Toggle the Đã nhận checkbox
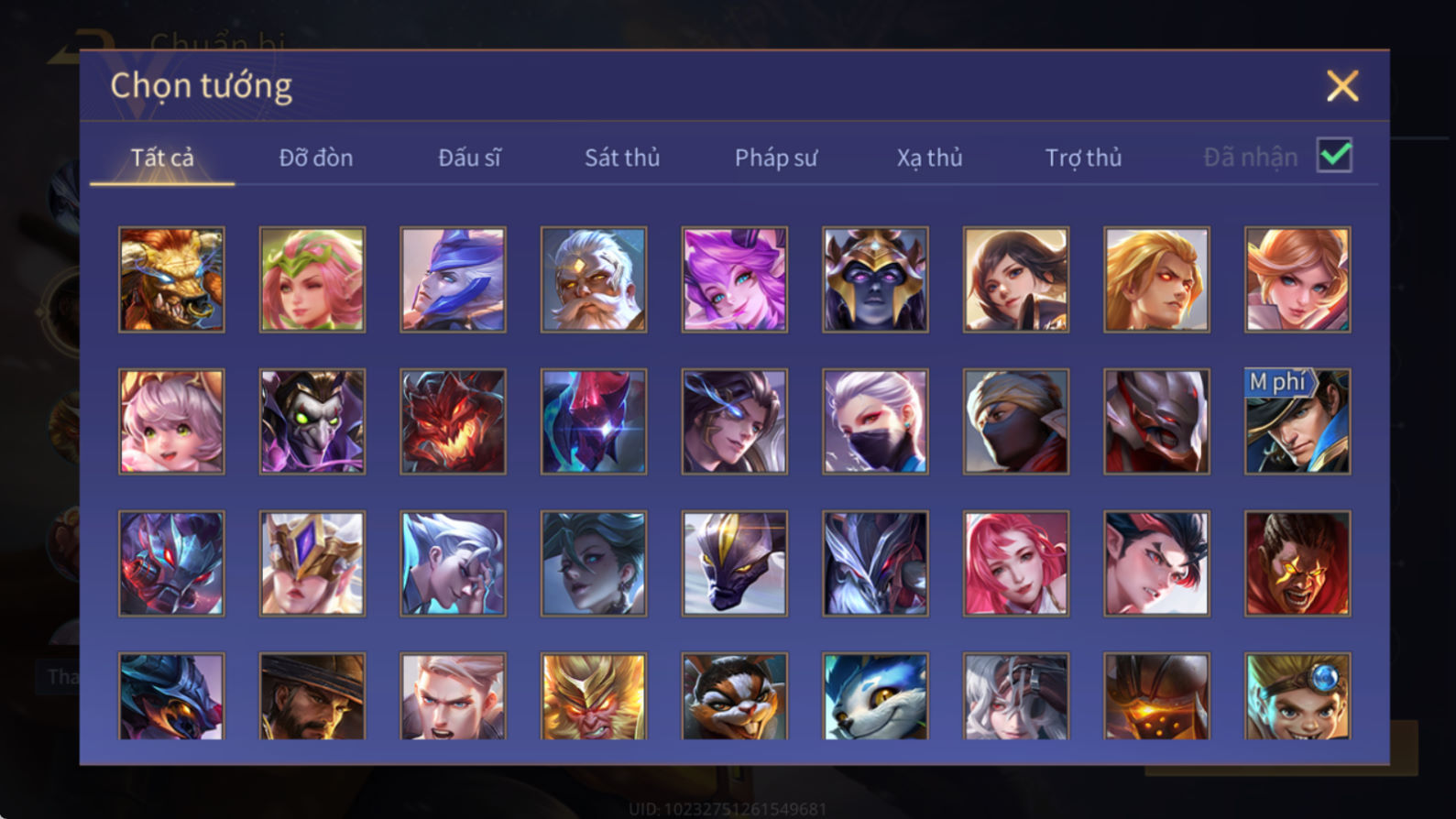 (1334, 156)
